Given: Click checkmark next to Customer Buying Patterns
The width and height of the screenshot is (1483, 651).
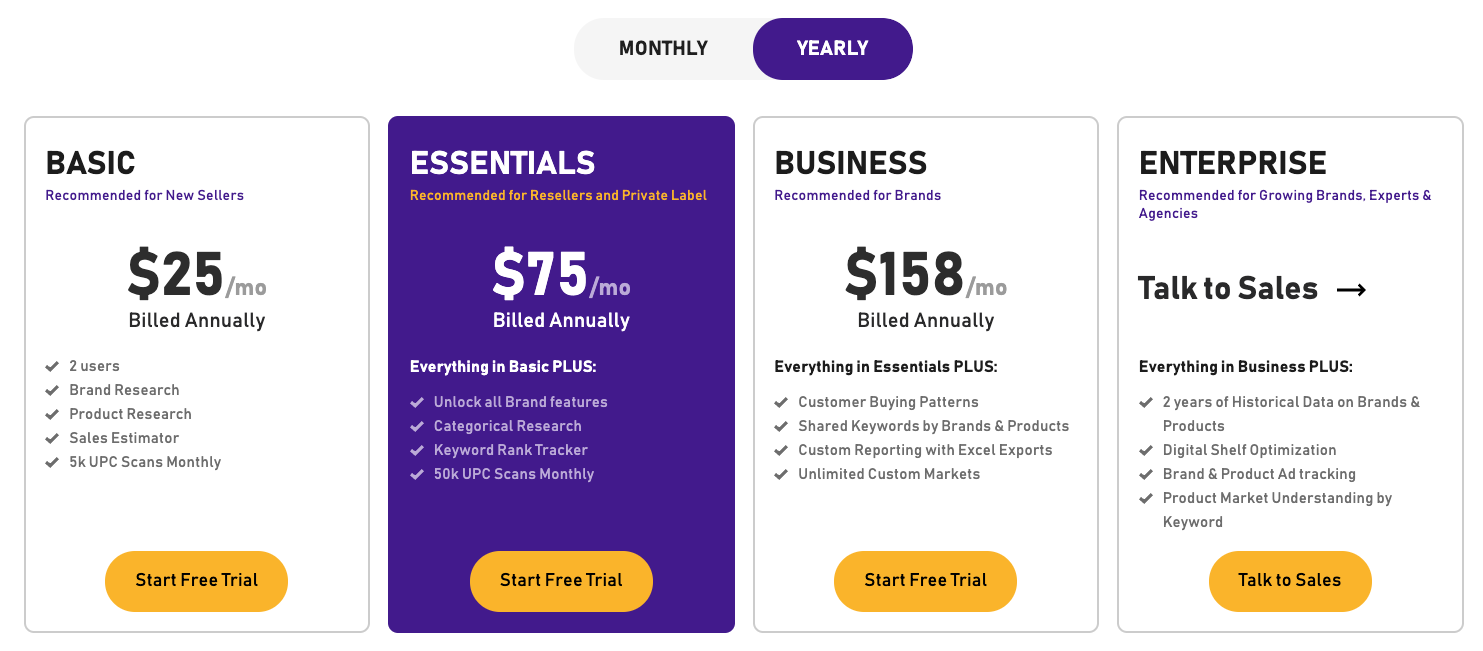Looking at the screenshot, I should pyautogui.click(x=781, y=402).
